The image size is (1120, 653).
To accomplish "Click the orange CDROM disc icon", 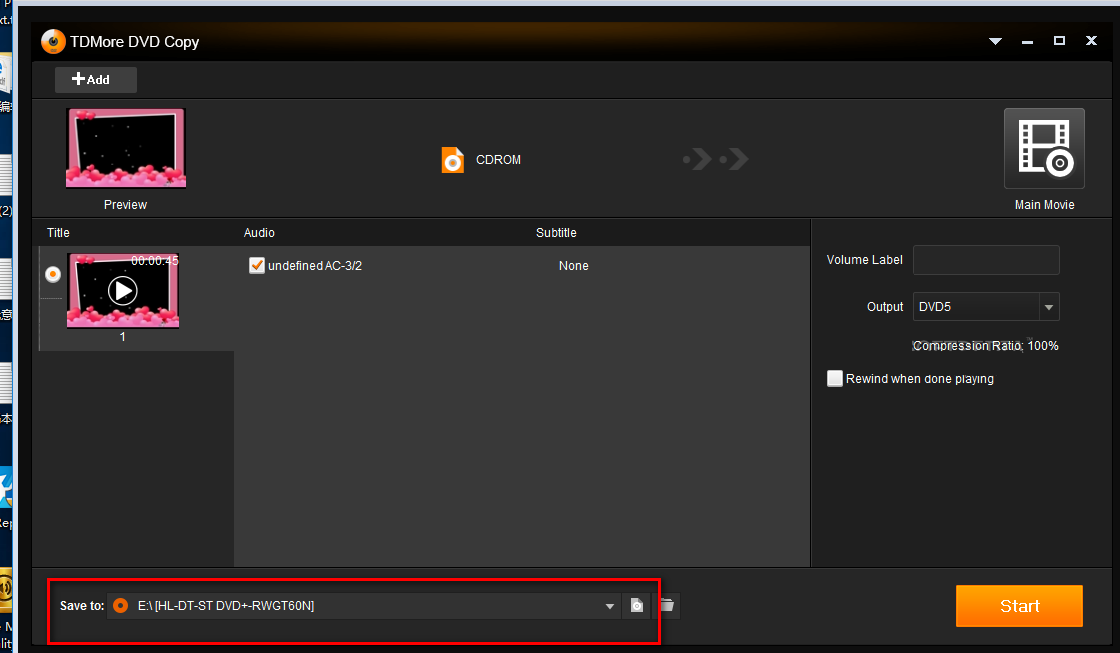I will (453, 160).
